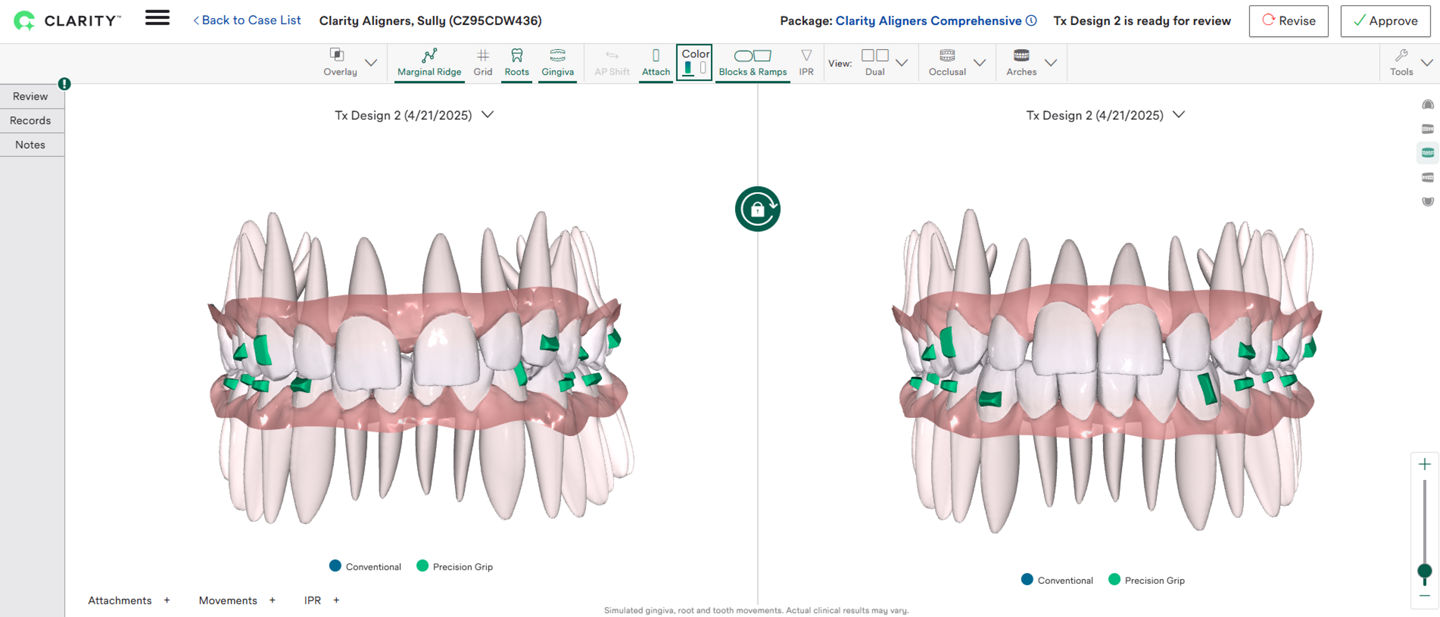Image resolution: width=1440 pixels, height=617 pixels.
Task: Click the Occlusal teeth icon
Action: click(947, 56)
